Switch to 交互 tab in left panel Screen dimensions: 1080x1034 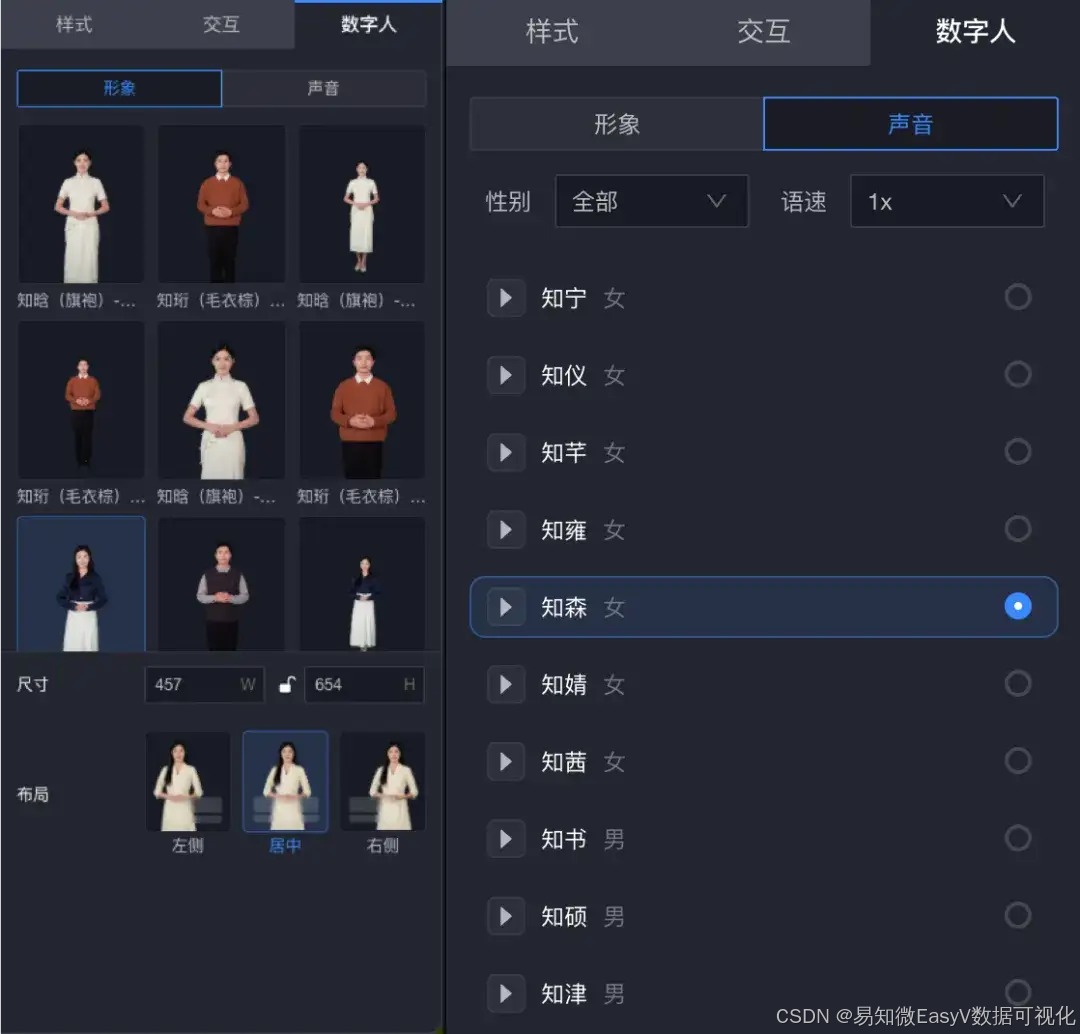tap(221, 25)
